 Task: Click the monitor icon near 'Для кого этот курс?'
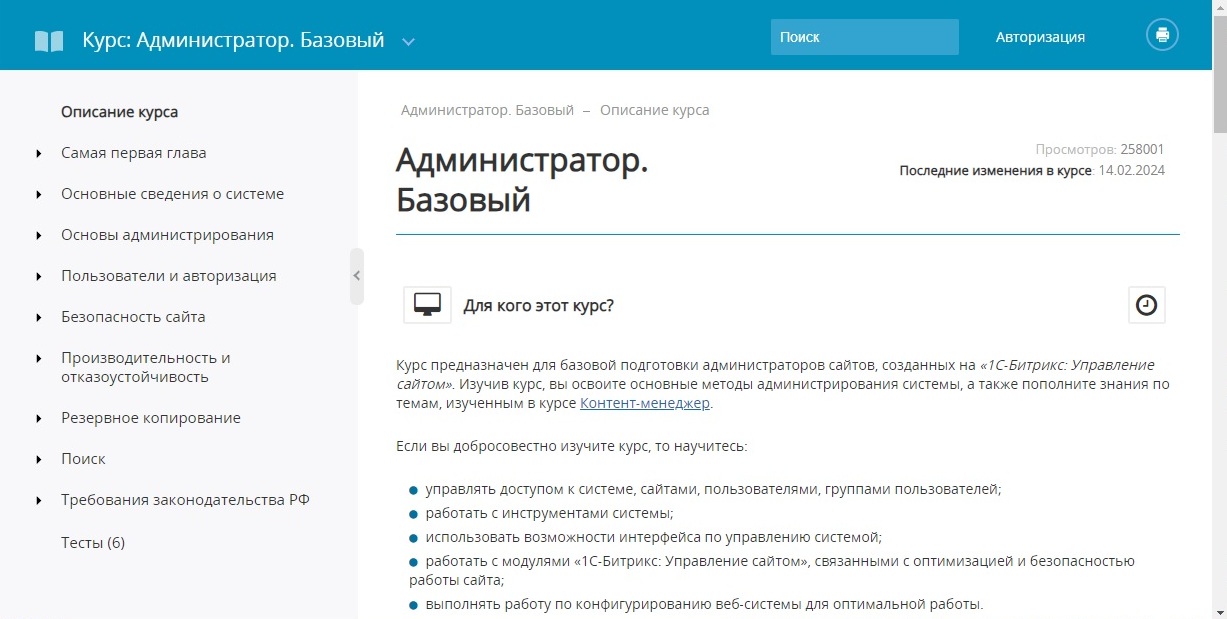(427, 305)
